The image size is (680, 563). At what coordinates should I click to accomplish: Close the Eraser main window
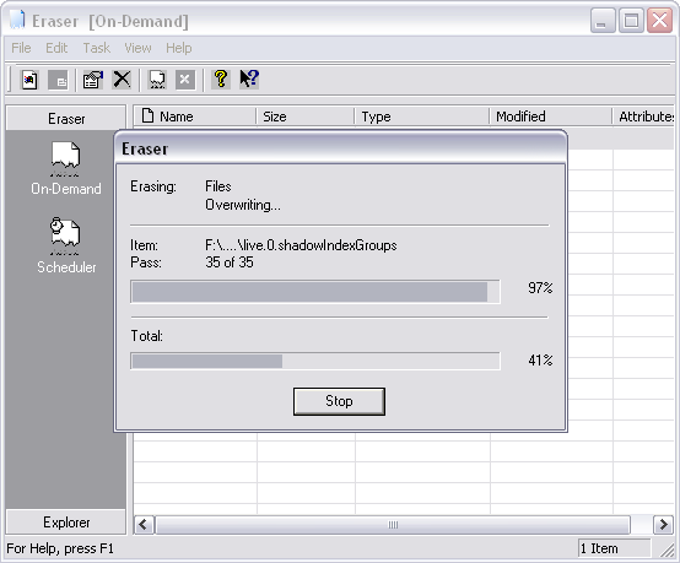pyautogui.click(x=660, y=20)
